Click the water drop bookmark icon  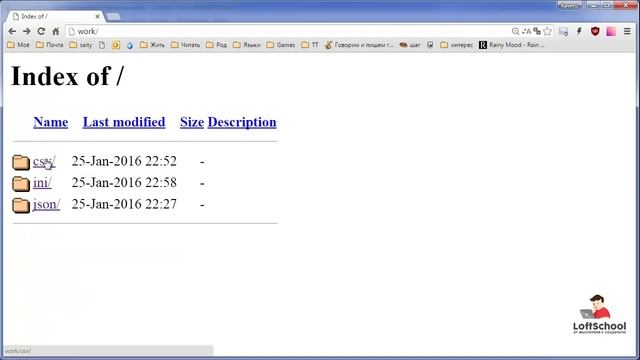point(130,45)
